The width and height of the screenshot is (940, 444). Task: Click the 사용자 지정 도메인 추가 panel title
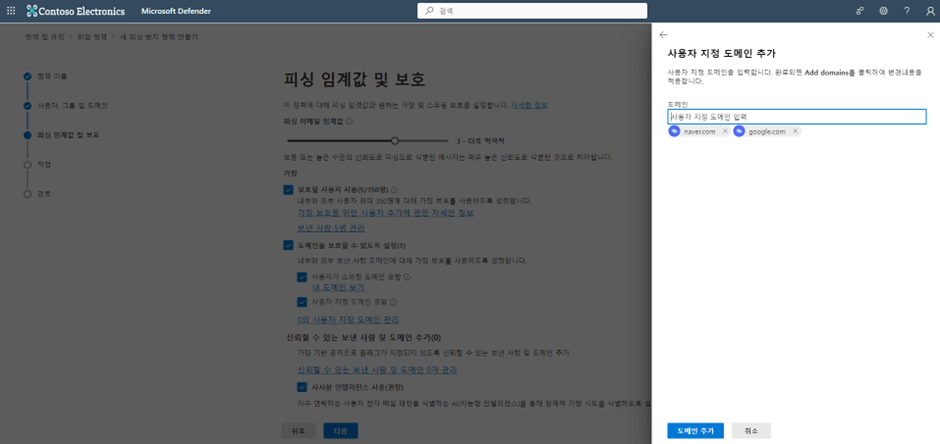[x=722, y=53]
